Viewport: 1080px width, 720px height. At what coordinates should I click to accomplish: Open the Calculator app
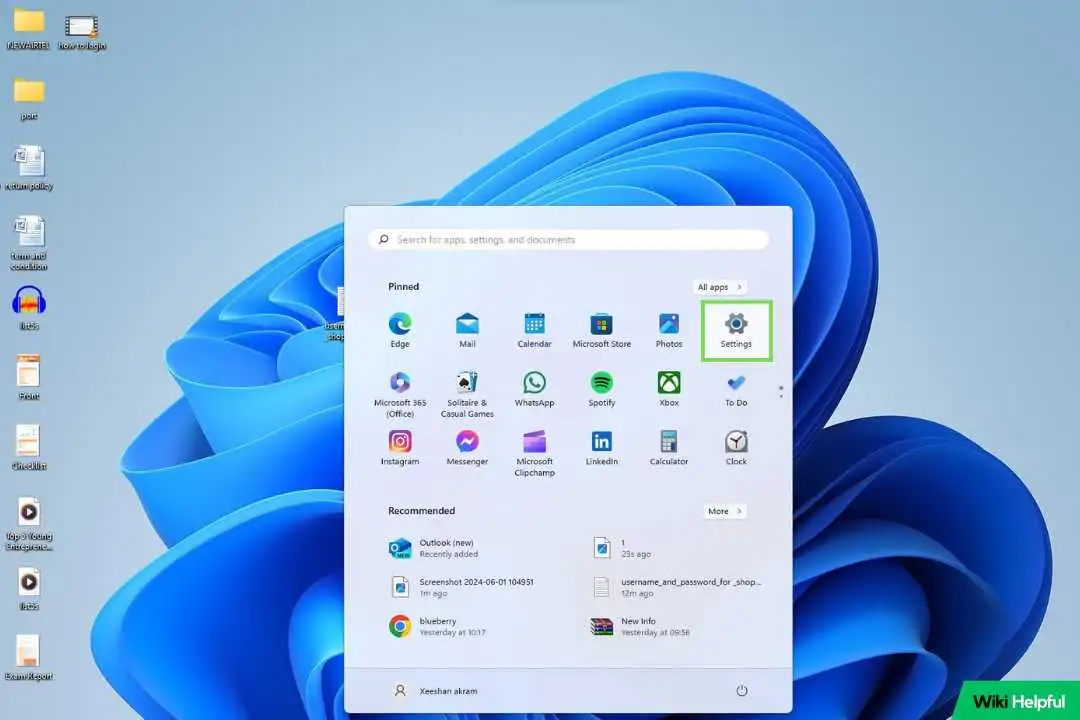pos(669,448)
